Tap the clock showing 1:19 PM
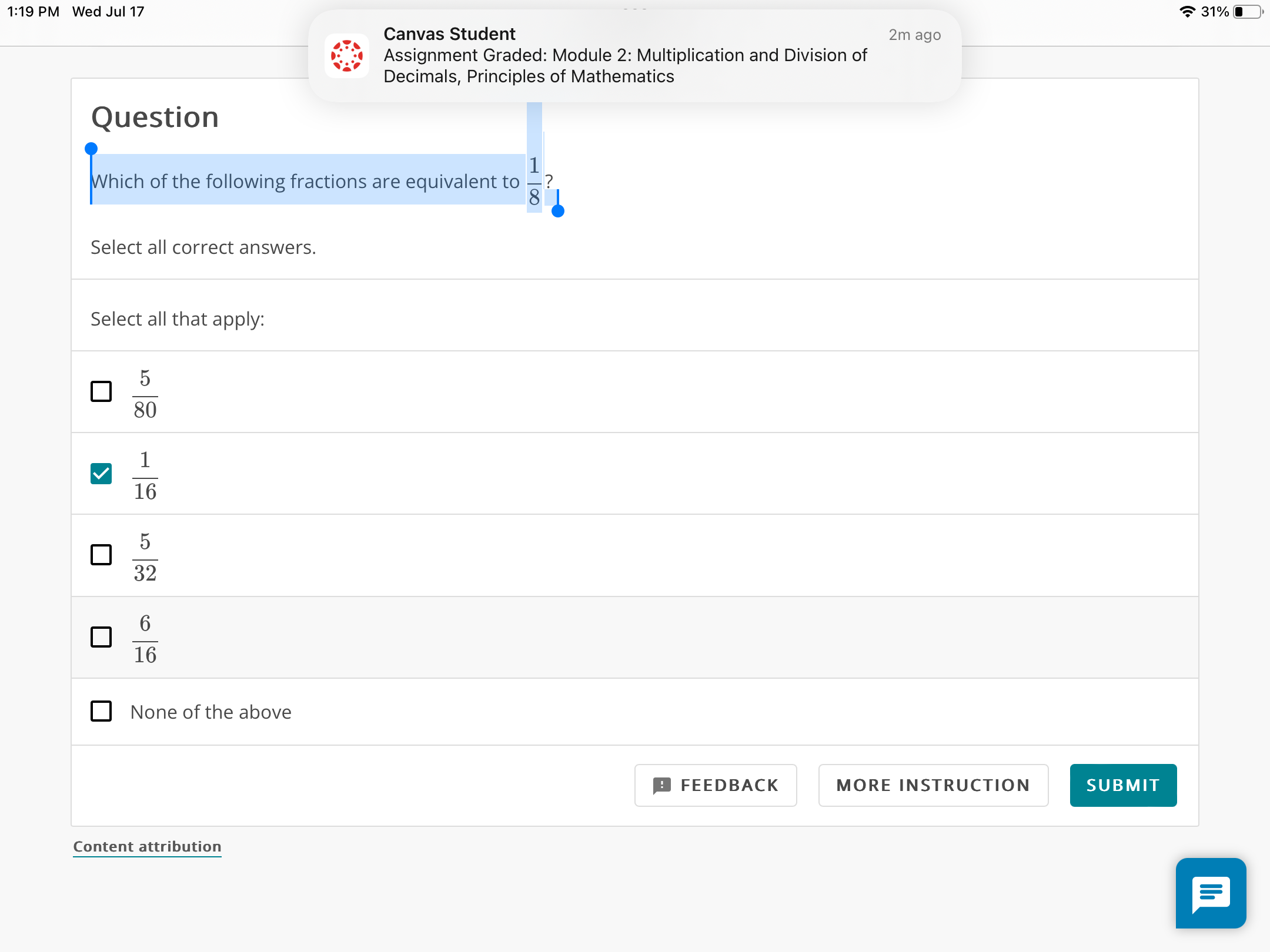Screen dimensions: 1270x952 (x=32, y=11)
